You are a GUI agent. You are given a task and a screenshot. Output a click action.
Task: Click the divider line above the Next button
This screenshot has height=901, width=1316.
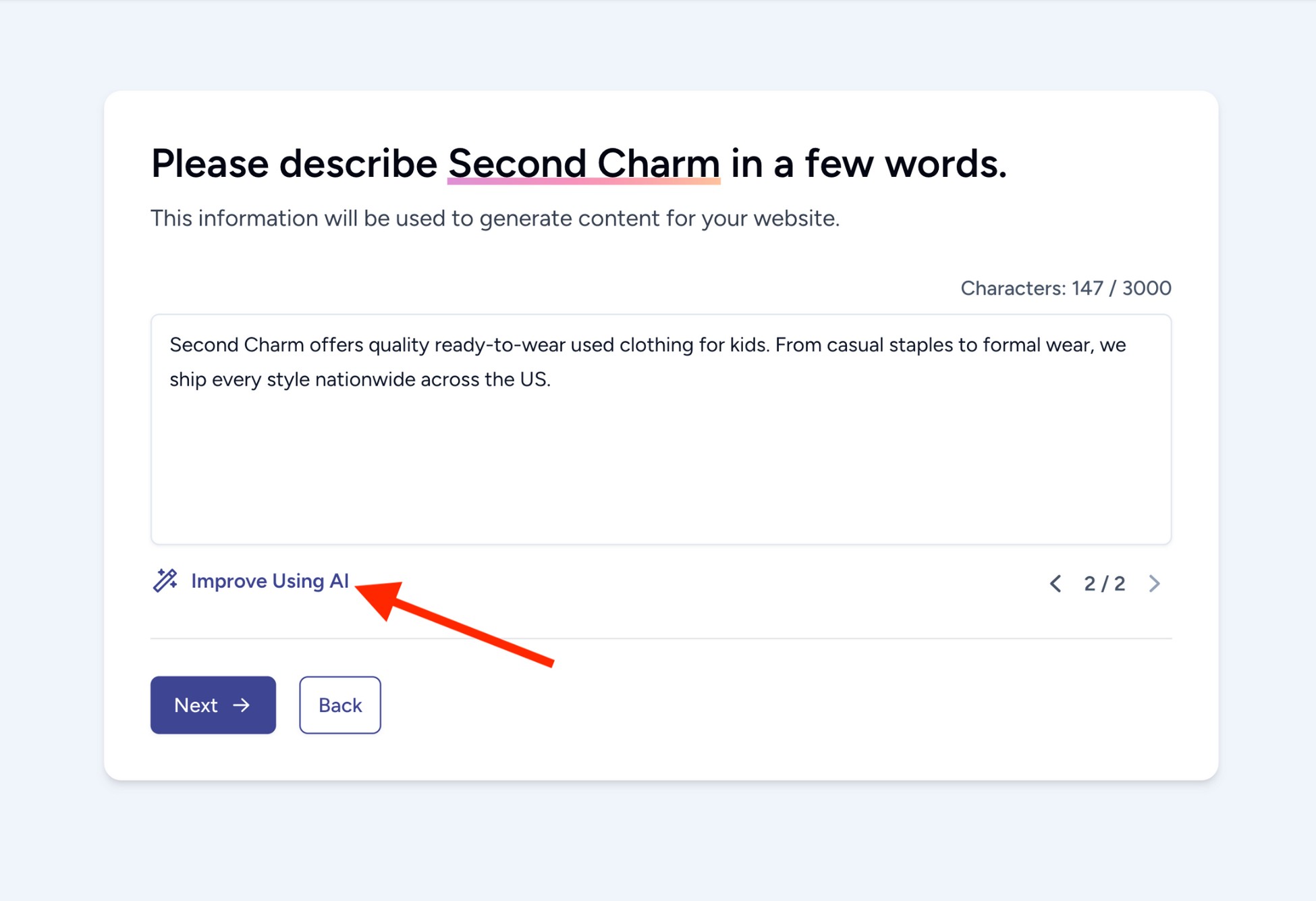click(x=660, y=638)
